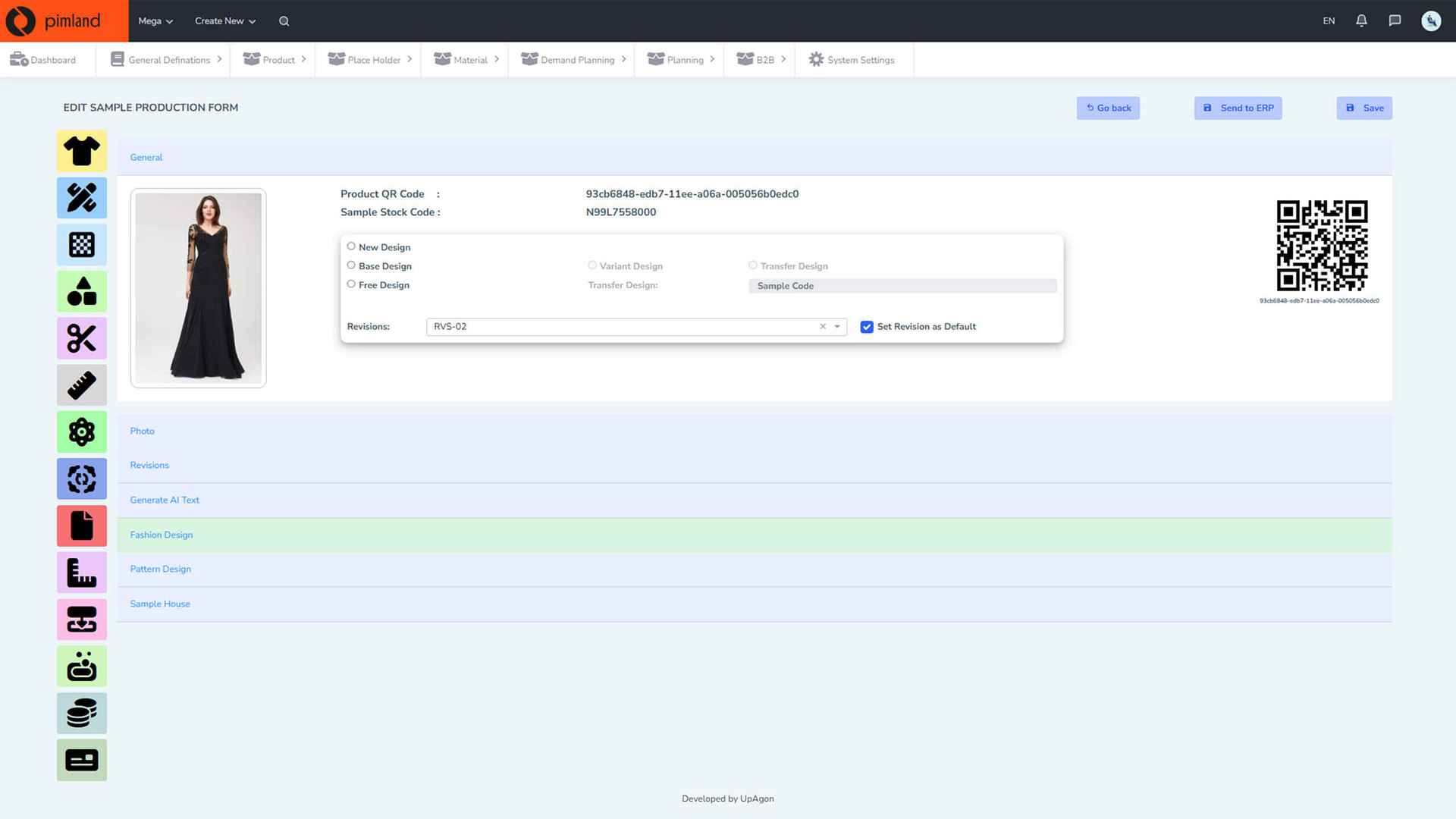
Task: Expand the Mega dropdown in header
Action: point(155,20)
